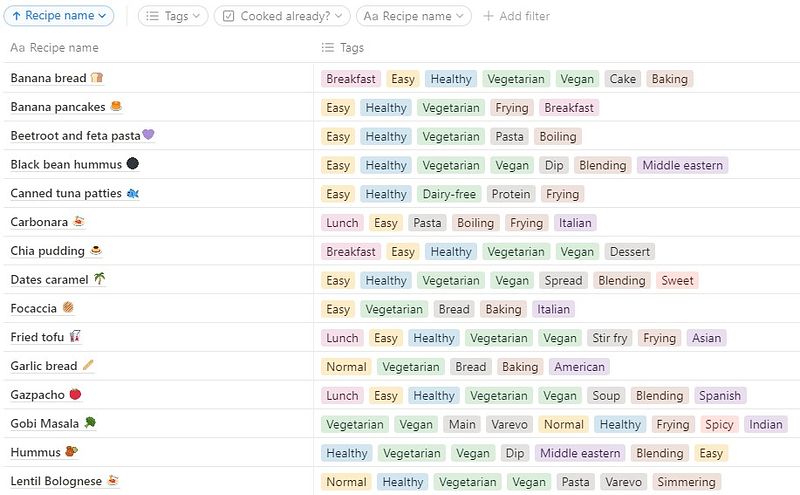Screen dimensions: 800x495
Task: Click the purple Middle eastern tag on Black bean hummus
Action: point(682,165)
